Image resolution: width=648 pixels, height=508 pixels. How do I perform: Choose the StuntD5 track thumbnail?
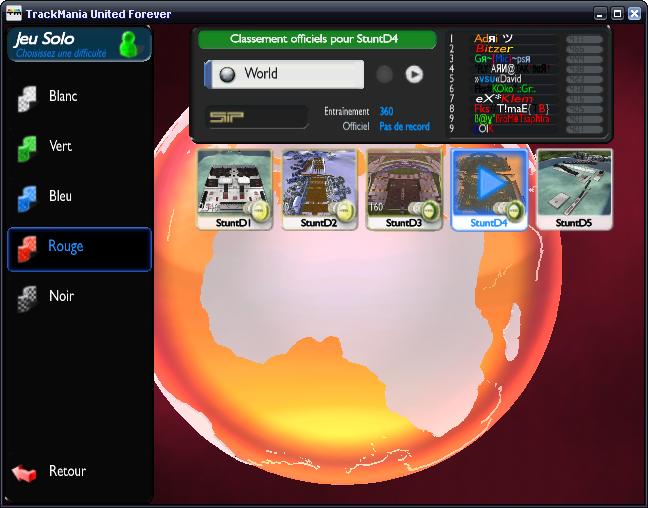pyautogui.click(x=573, y=188)
